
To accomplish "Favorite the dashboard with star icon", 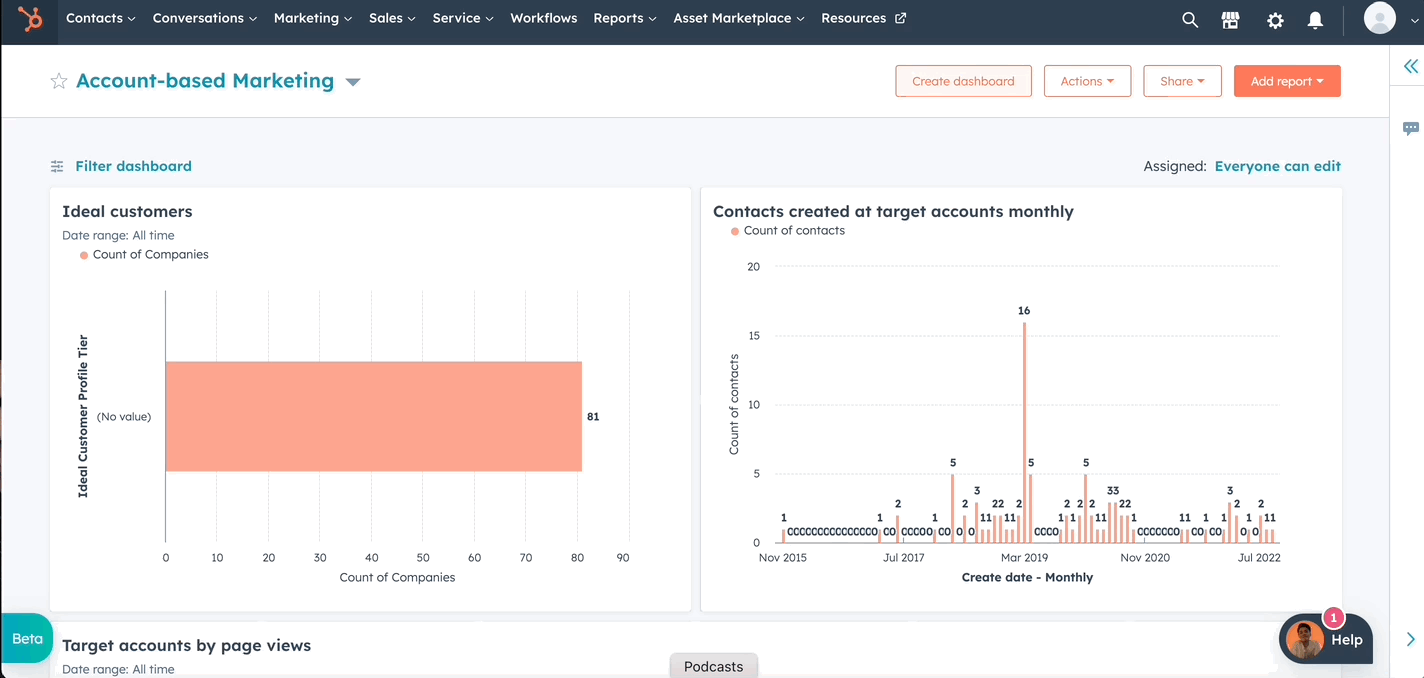I will coord(59,81).
